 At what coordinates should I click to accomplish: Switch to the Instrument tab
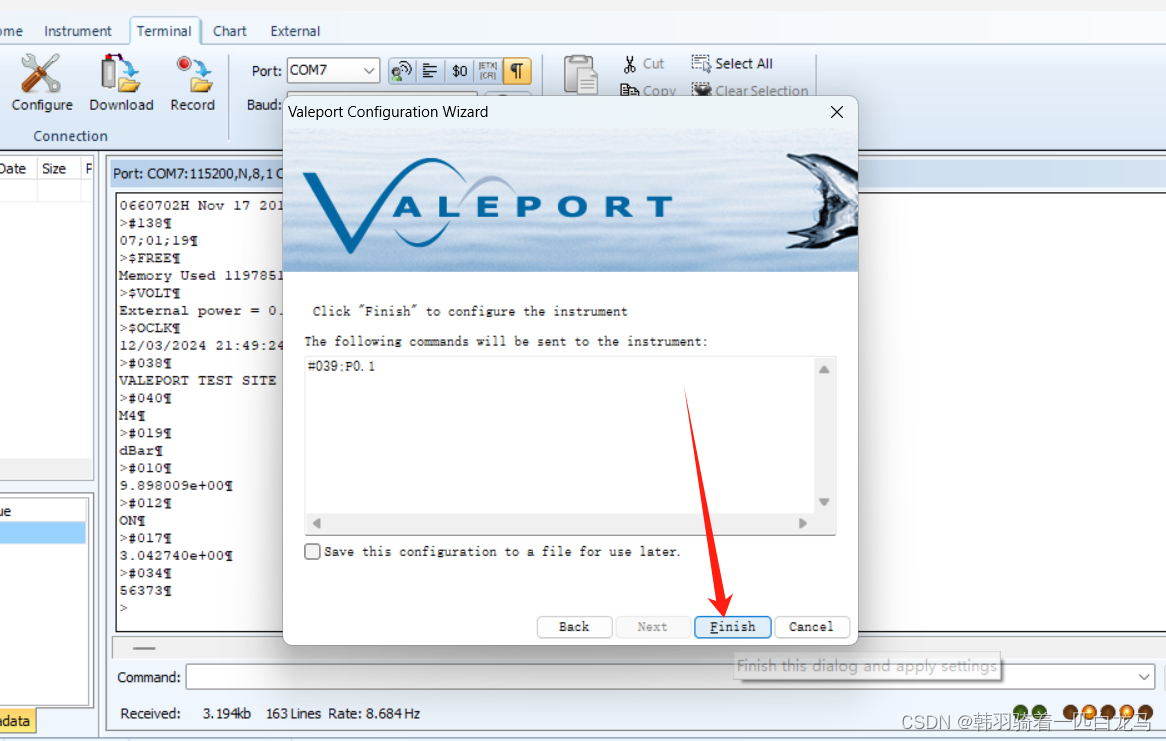(77, 31)
